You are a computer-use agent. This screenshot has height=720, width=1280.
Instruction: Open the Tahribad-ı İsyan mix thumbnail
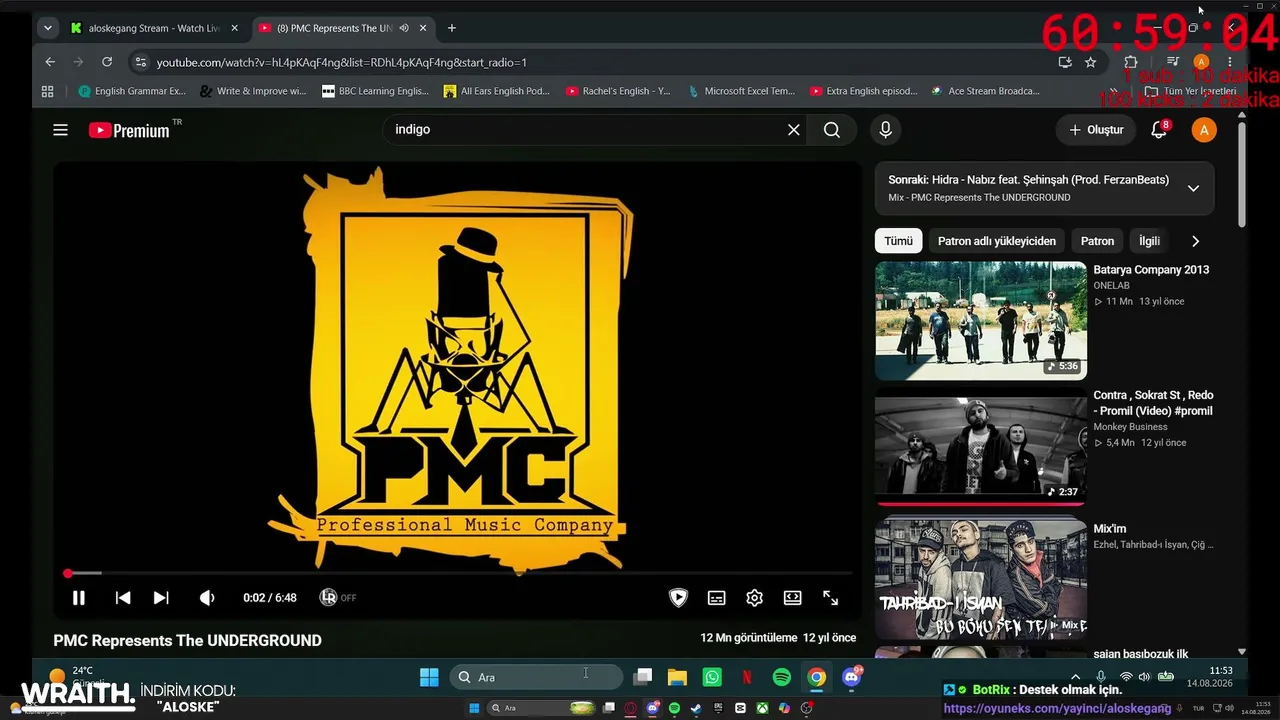(x=981, y=578)
